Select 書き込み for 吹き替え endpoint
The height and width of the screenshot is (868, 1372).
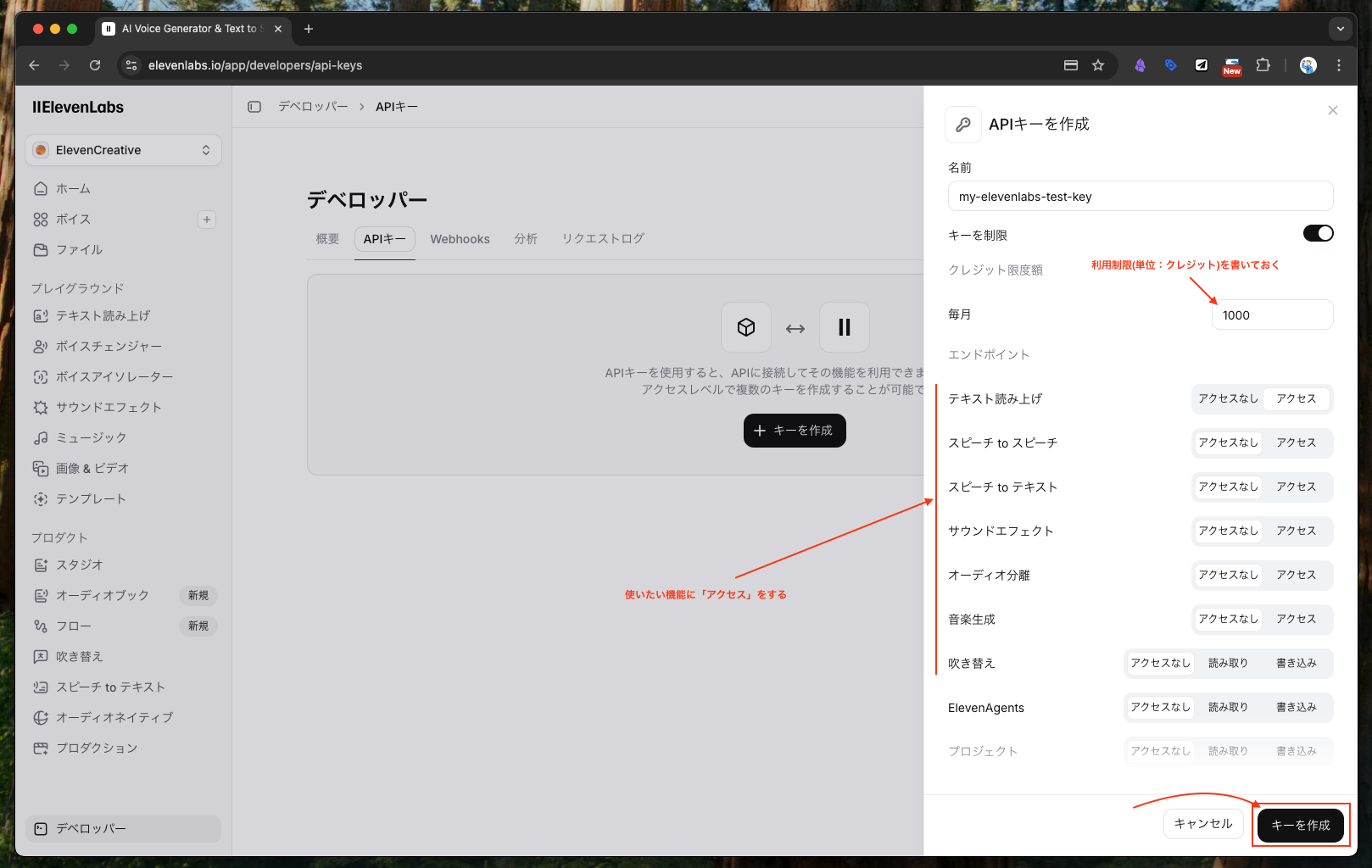[1296, 663]
